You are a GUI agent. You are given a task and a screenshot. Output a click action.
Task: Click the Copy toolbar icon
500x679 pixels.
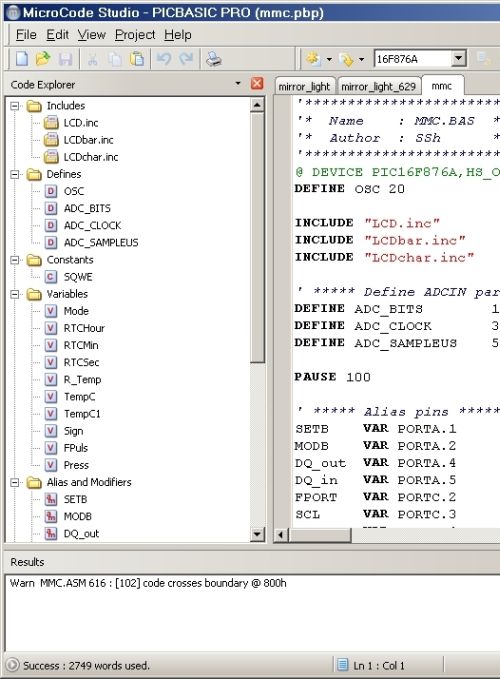[x=115, y=59]
